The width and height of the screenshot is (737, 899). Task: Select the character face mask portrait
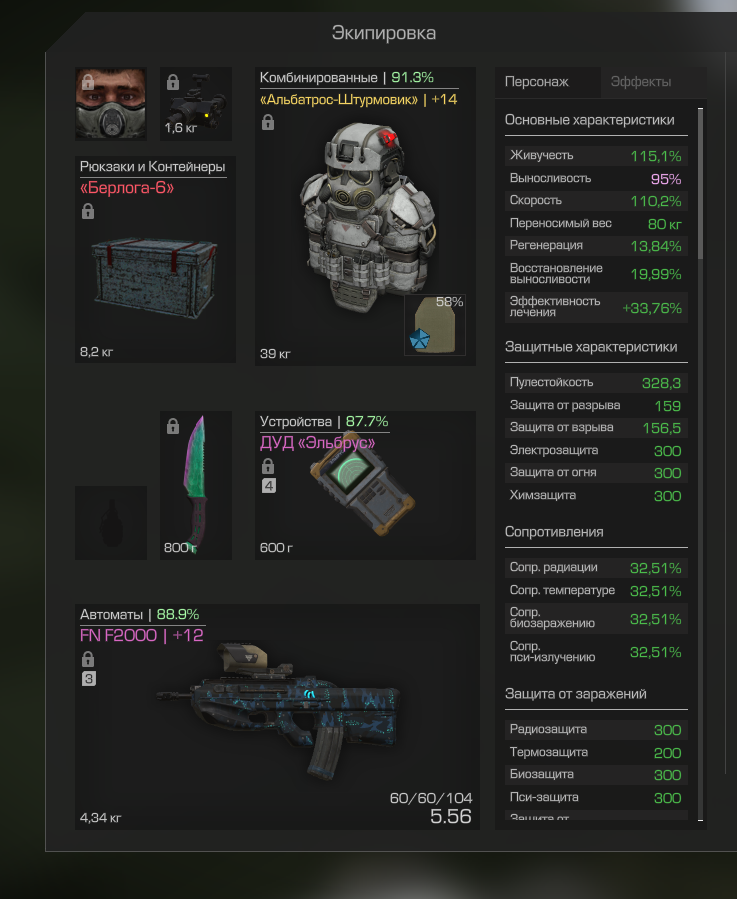point(111,104)
